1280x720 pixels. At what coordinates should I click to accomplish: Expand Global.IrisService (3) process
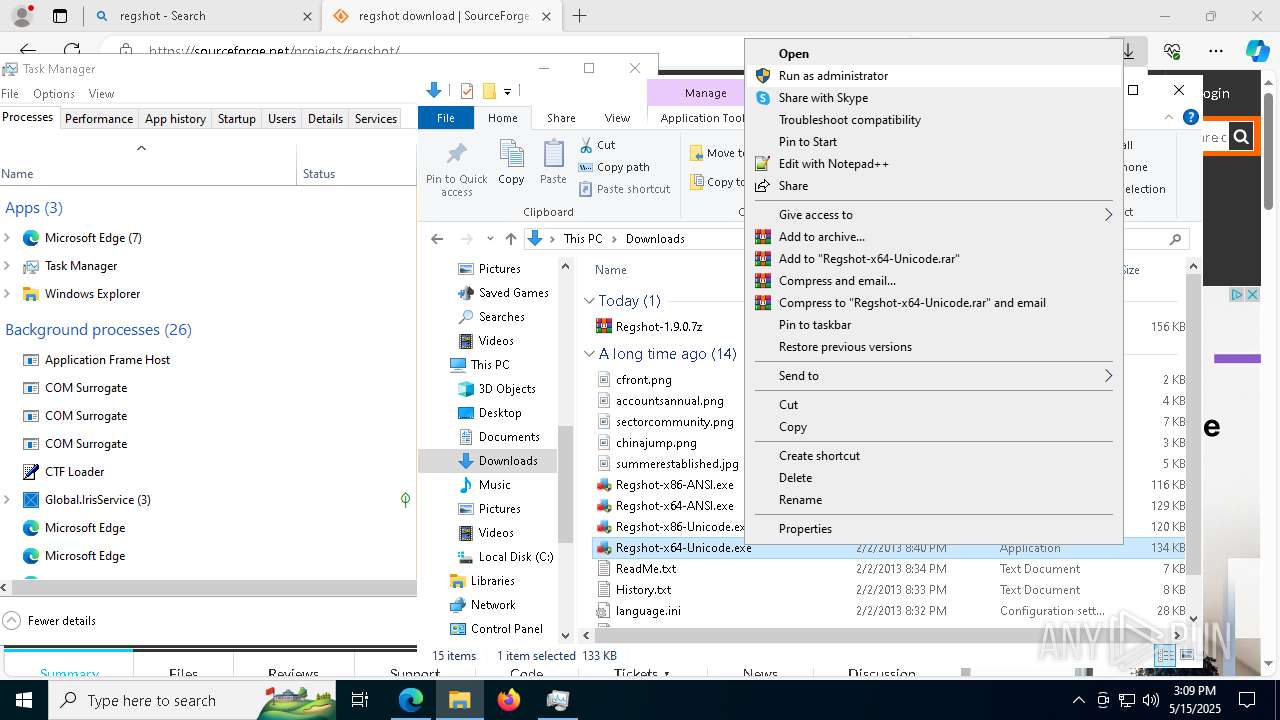coord(7,500)
